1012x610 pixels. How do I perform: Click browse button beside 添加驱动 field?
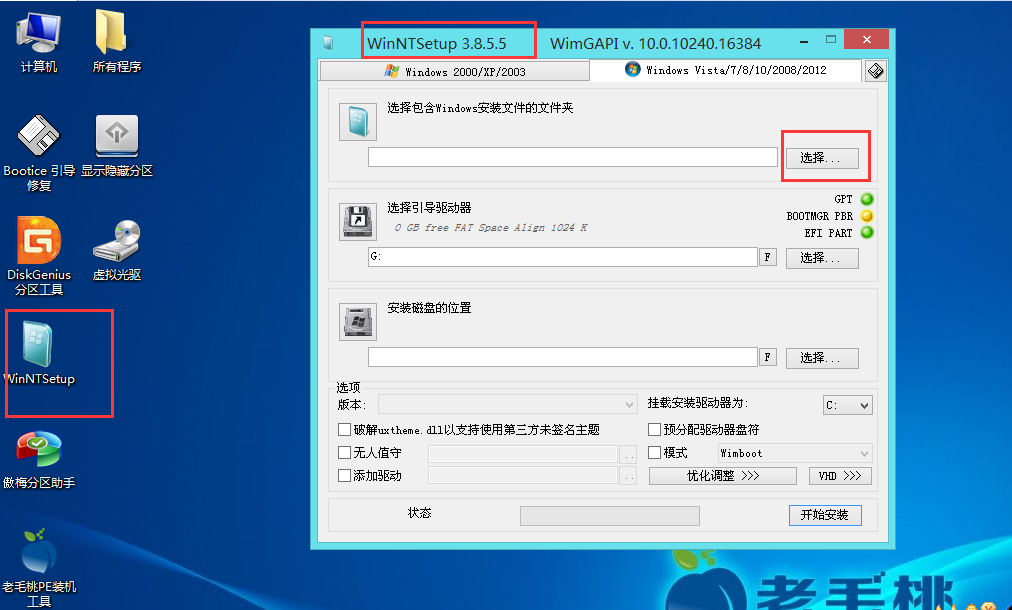pos(628,477)
